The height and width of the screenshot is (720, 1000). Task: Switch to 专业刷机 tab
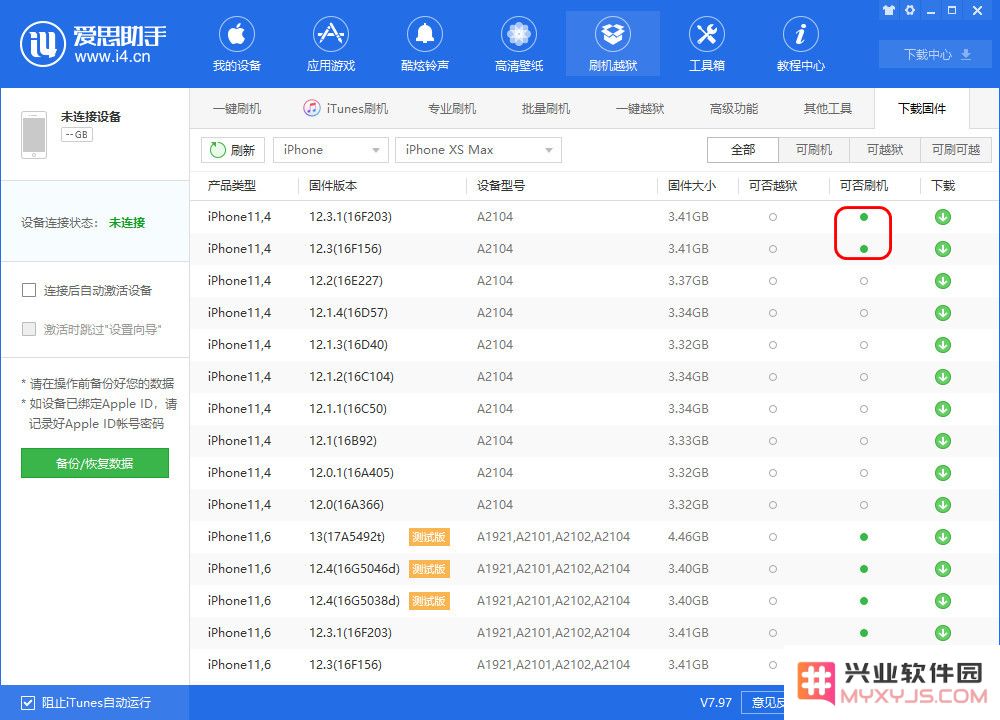point(452,108)
